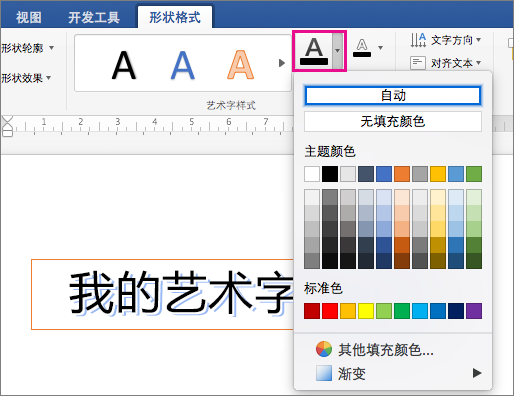514x396 pixels.
Task: Apply the blue WordArt style A
Action: [x=183, y=65]
